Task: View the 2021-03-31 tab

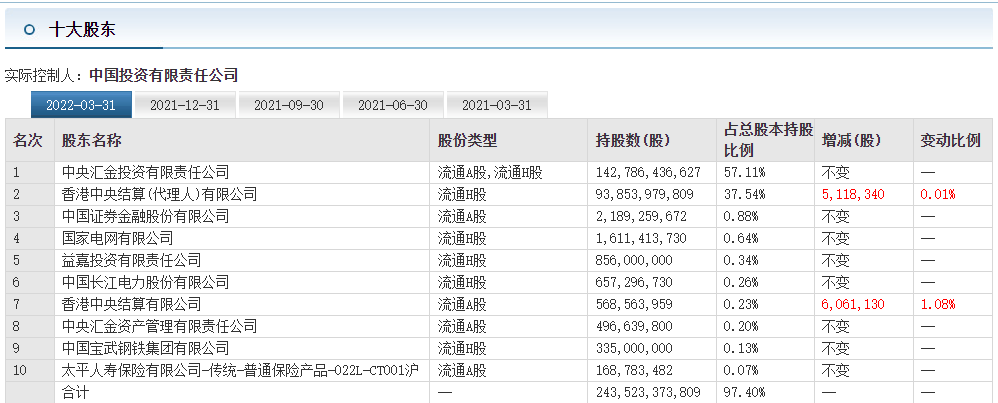Action: pyautogui.click(x=496, y=105)
